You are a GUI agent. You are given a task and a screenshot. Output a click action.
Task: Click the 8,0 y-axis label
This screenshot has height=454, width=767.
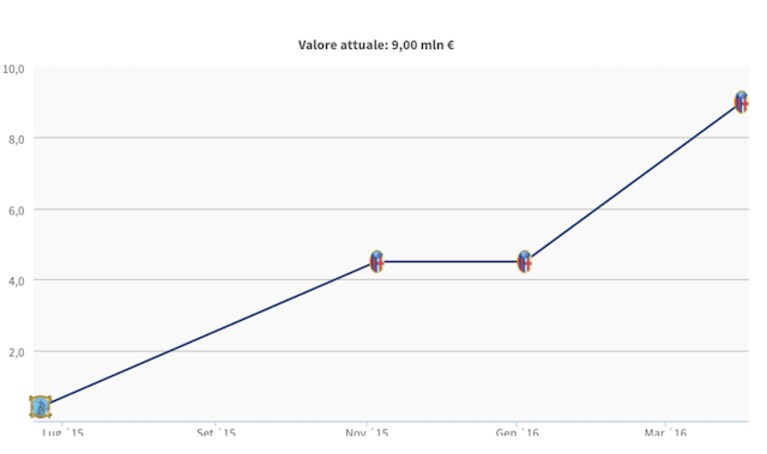tap(16, 139)
